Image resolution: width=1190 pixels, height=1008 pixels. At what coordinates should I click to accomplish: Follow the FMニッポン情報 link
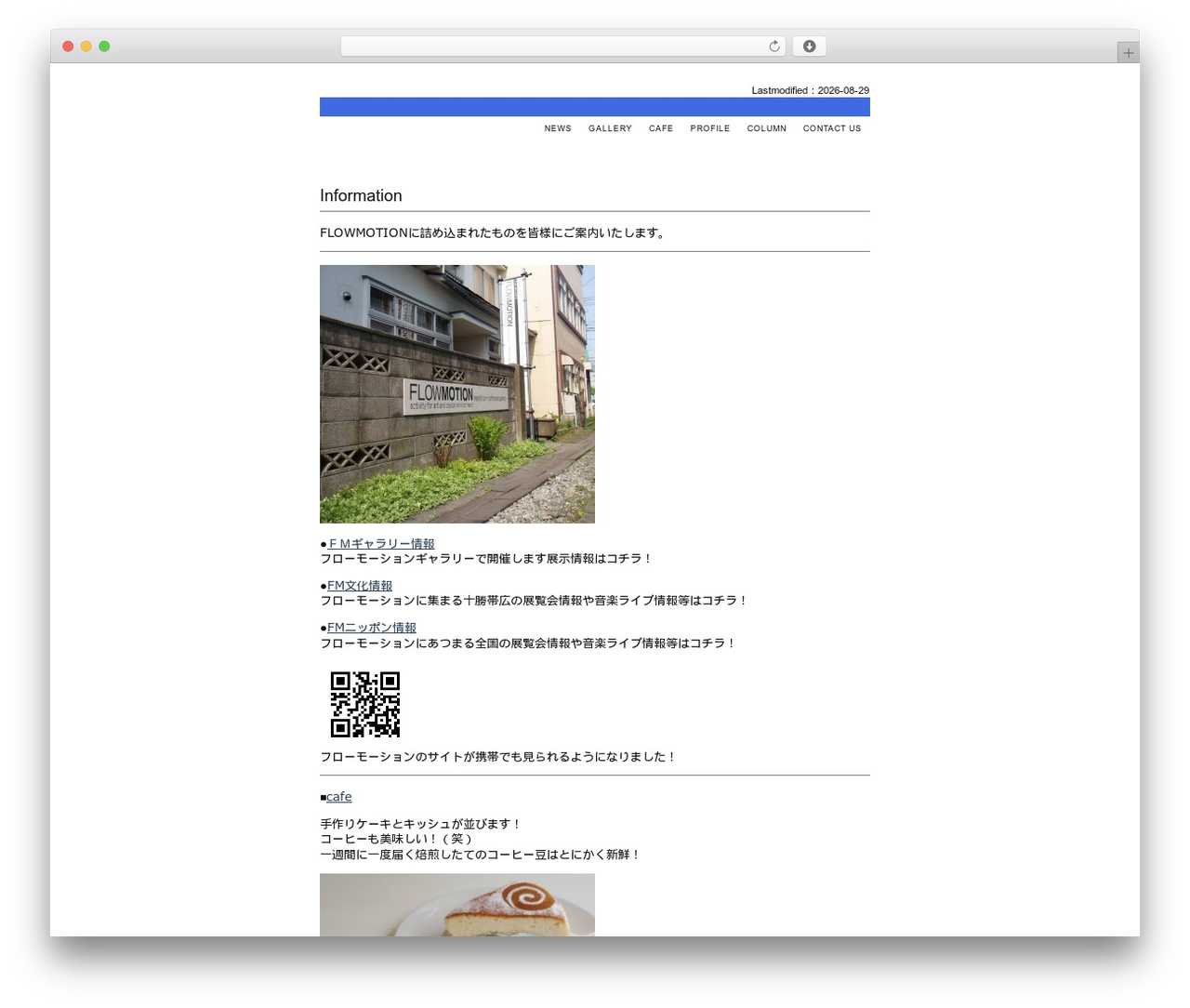[x=372, y=628]
